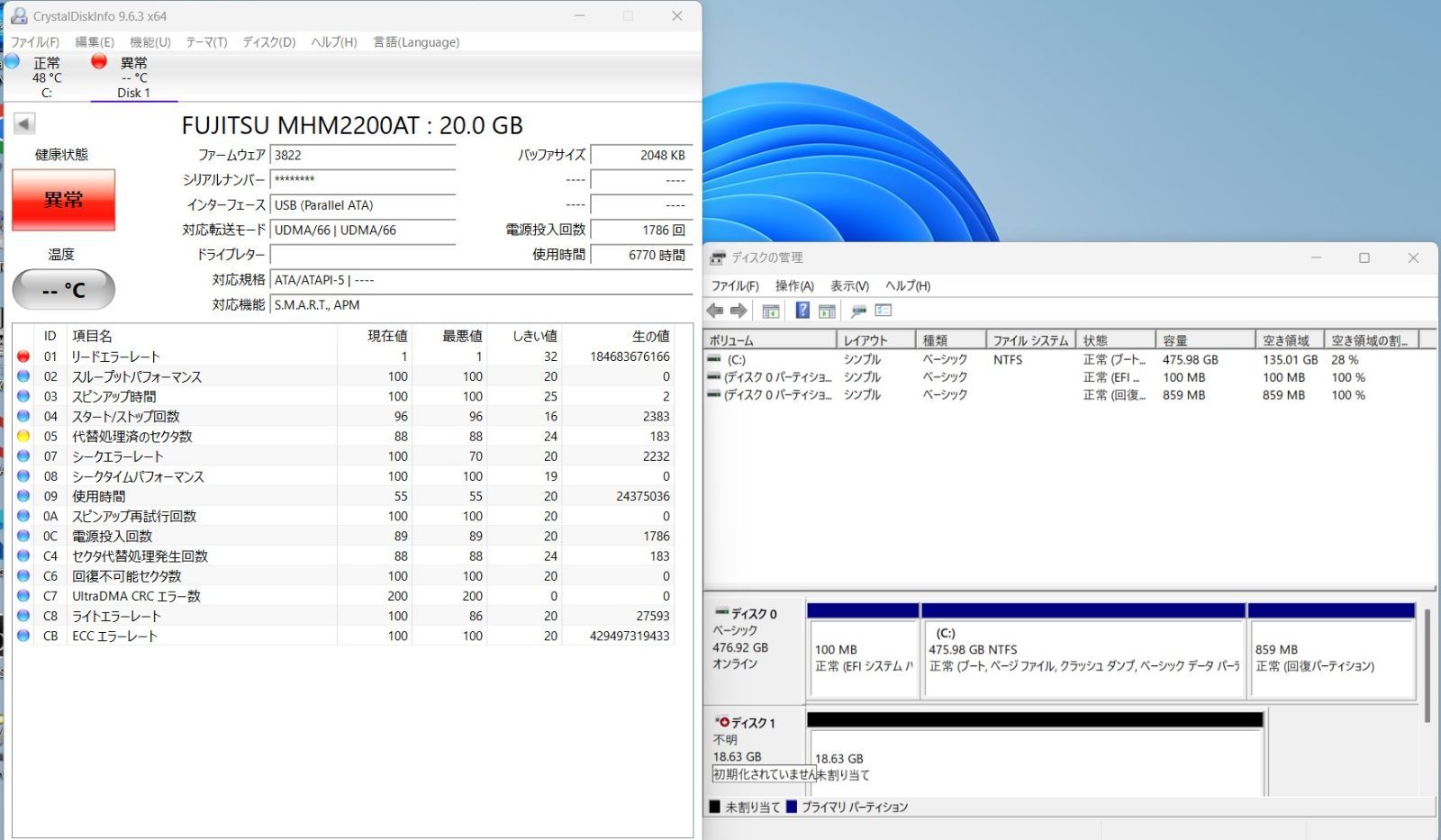Sort by 容量 column header
Viewport: 1441px width, 840px height.
click(1206, 340)
